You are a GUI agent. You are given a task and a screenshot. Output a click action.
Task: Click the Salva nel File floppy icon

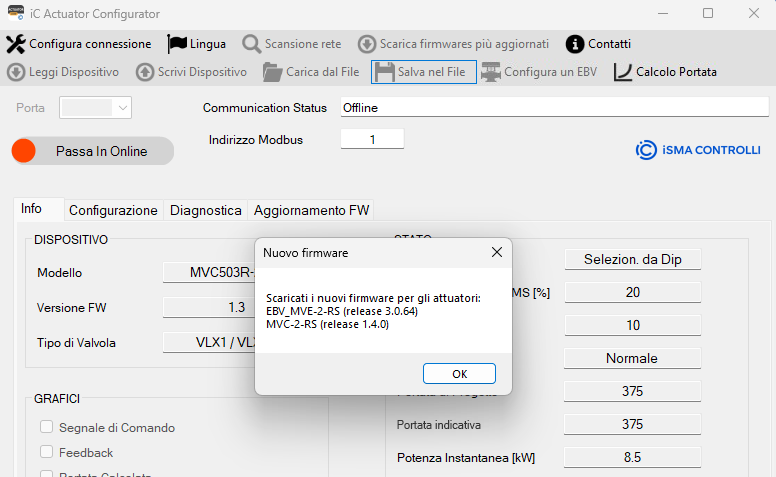tap(385, 72)
